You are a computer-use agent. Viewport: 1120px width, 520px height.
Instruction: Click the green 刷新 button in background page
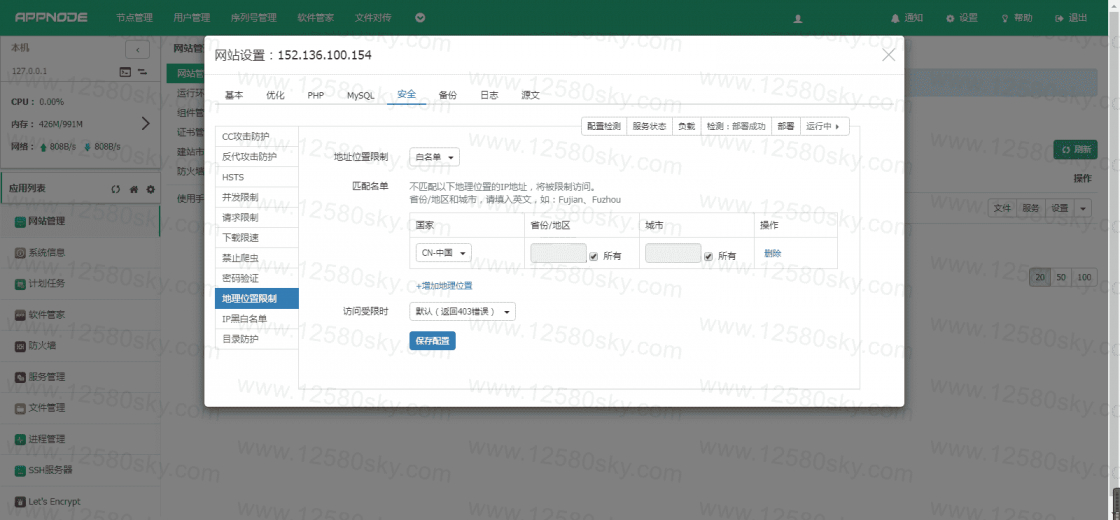(x=1075, y=149)
